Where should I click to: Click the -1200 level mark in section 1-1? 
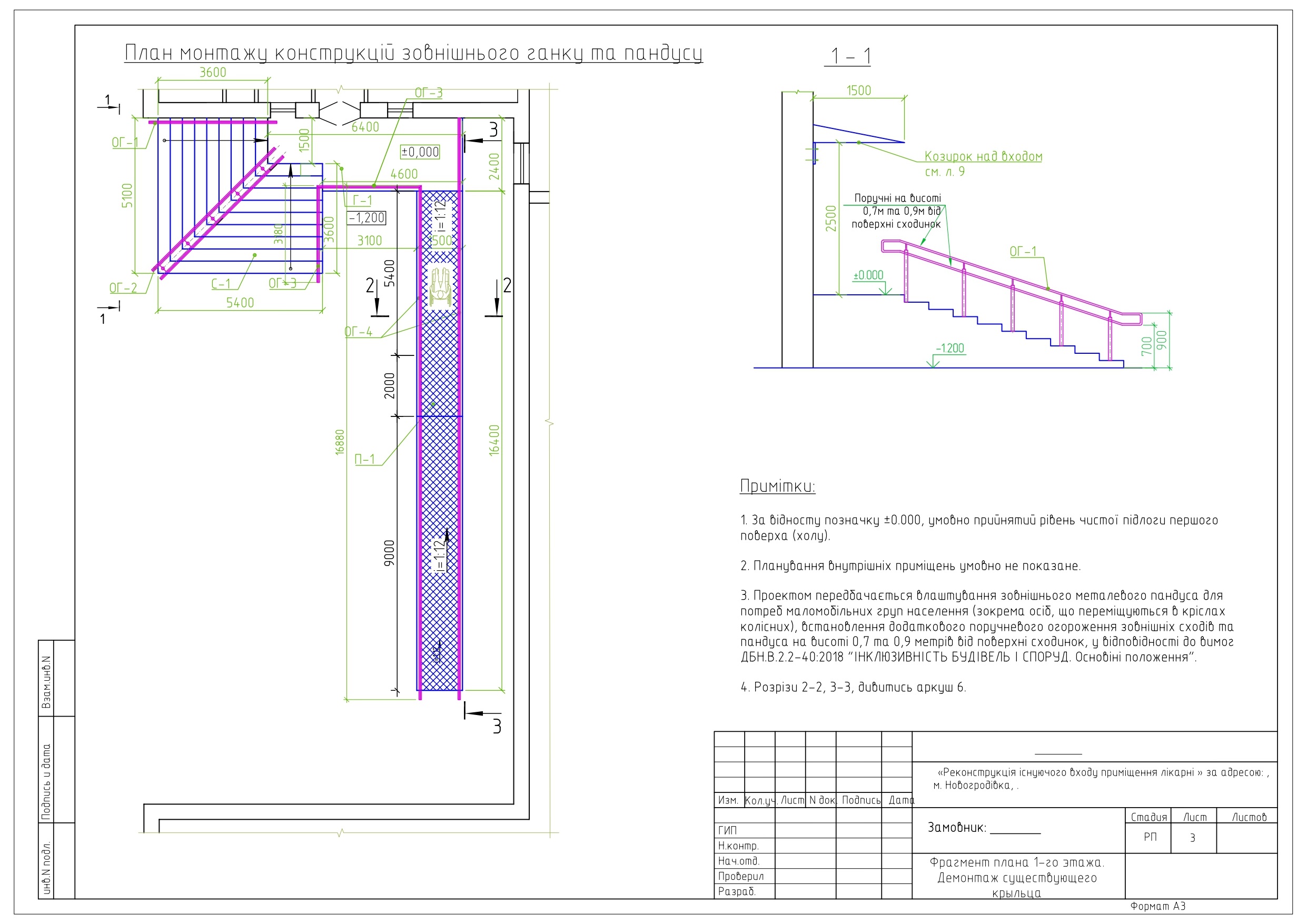click(x=950, y=349)
